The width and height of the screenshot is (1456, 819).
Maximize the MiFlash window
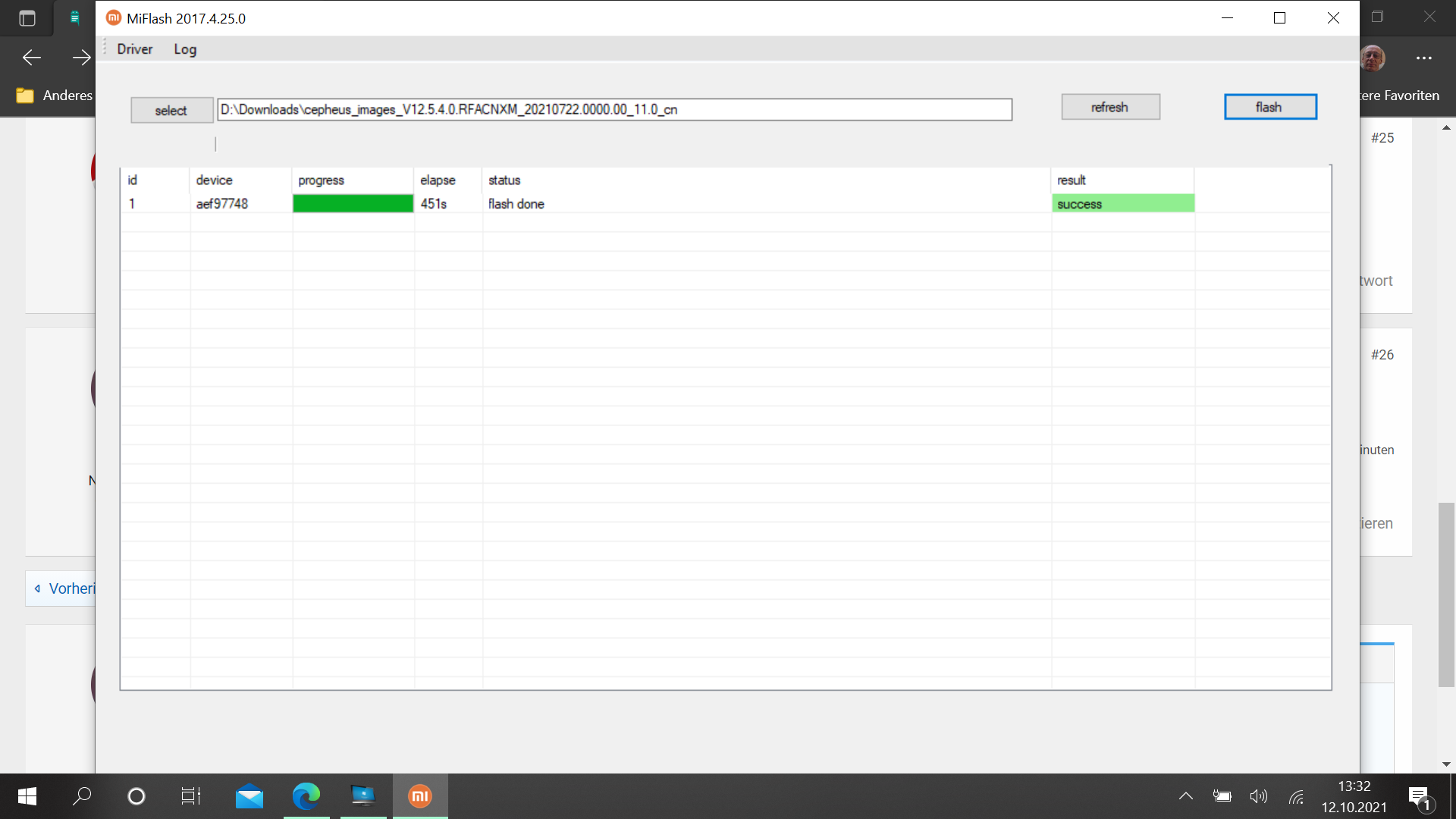click(x=1280, y=17)
